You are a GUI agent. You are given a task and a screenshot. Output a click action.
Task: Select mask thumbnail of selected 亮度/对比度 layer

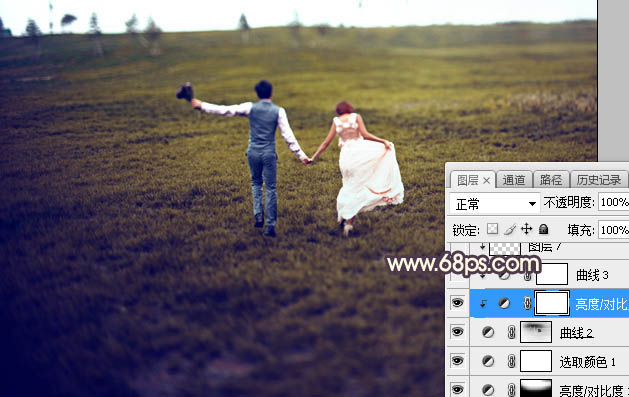pyautogui.click(x=552, y=303)
